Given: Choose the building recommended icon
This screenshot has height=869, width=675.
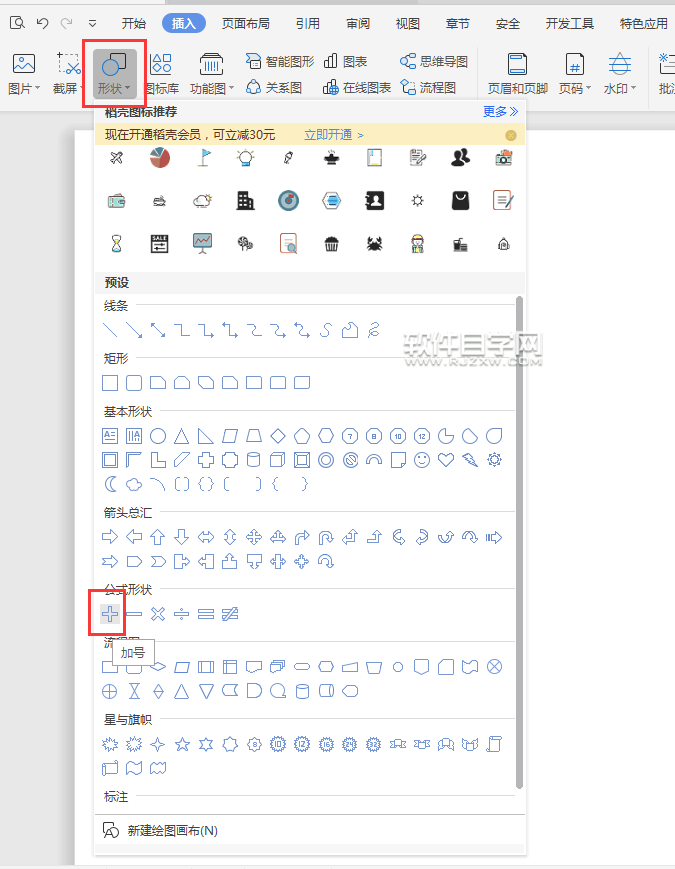Looking at the screenshot, I should tap(245, 201).
